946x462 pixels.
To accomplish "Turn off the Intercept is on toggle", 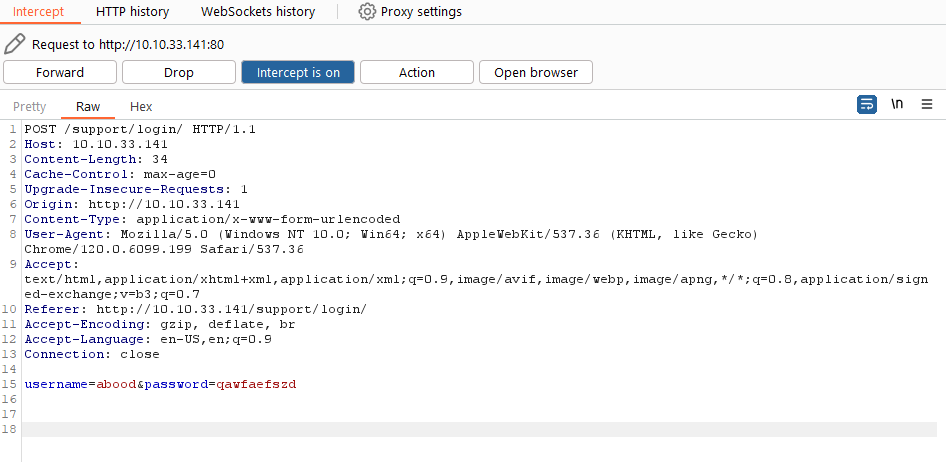I will coord(298,72).
